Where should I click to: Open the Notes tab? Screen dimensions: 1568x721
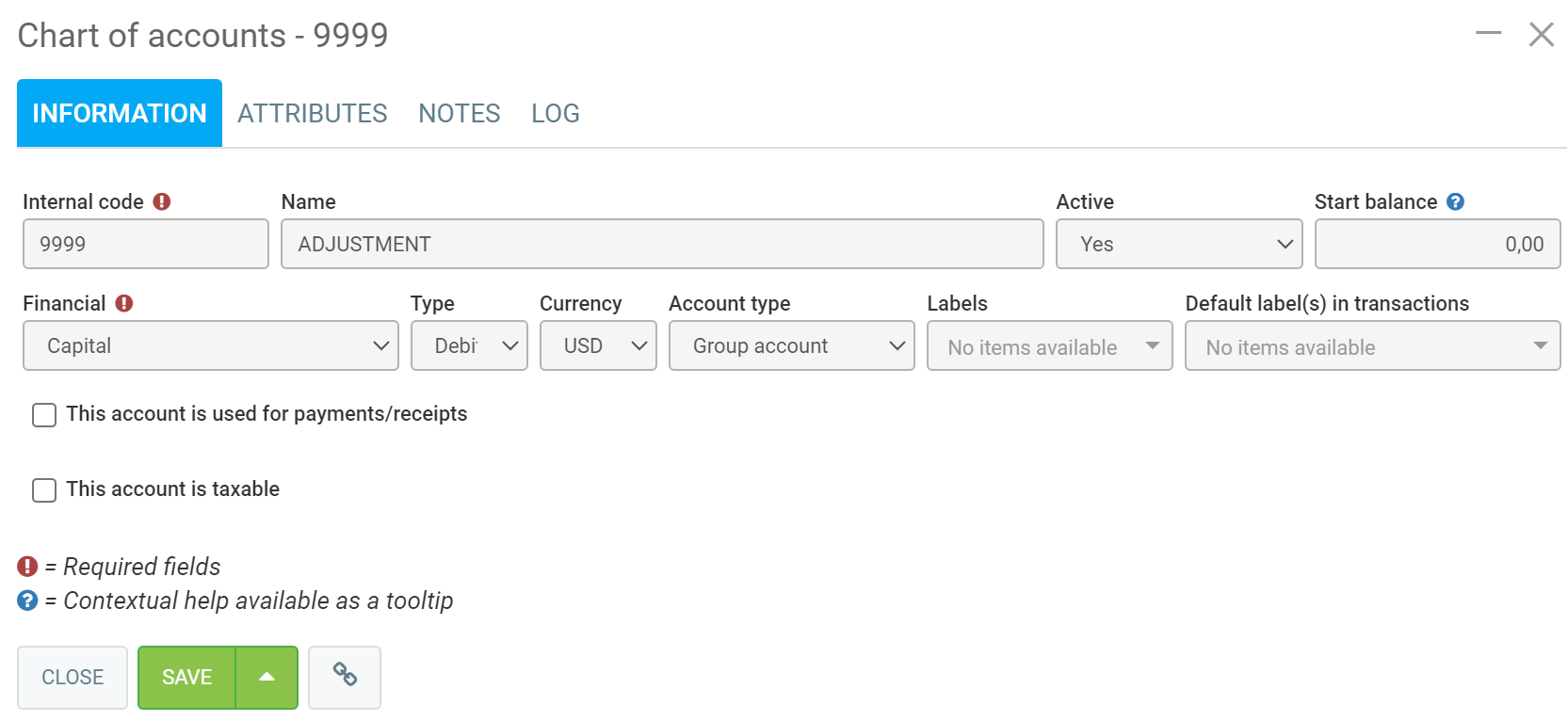click(459, 114)
